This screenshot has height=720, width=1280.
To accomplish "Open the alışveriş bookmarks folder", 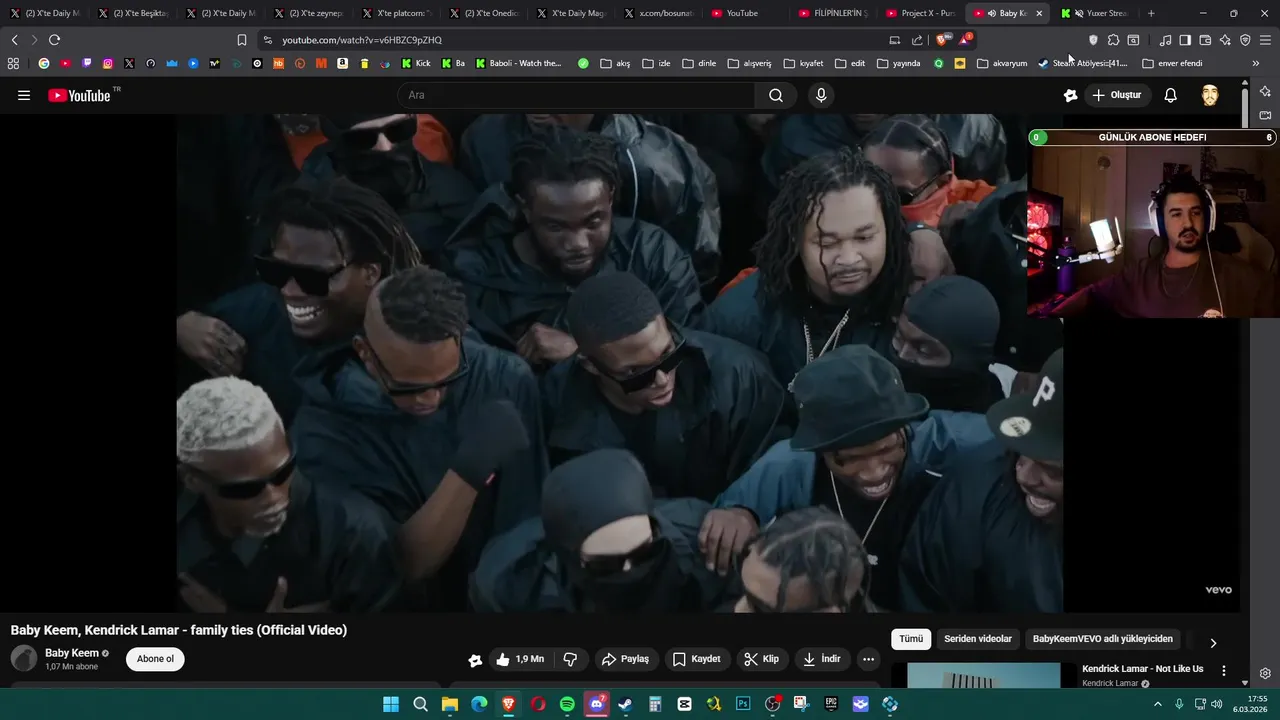I will (x=749, y=63).
